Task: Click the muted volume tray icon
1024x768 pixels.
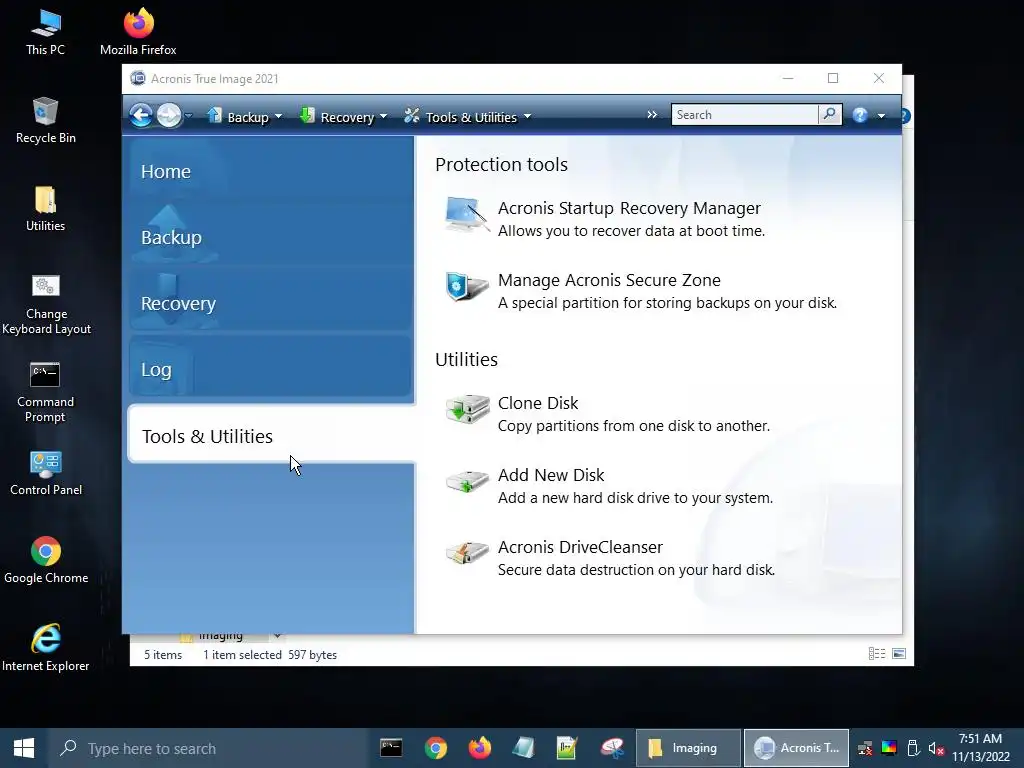Action: pos(936,748)
